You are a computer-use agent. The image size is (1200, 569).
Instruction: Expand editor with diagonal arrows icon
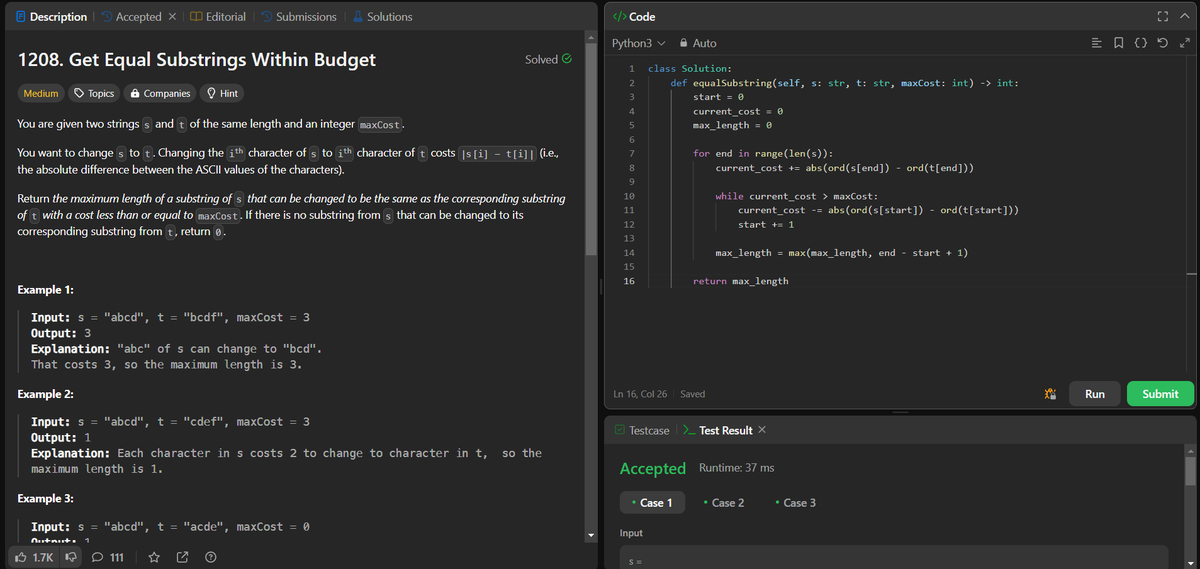[1186, 43]
